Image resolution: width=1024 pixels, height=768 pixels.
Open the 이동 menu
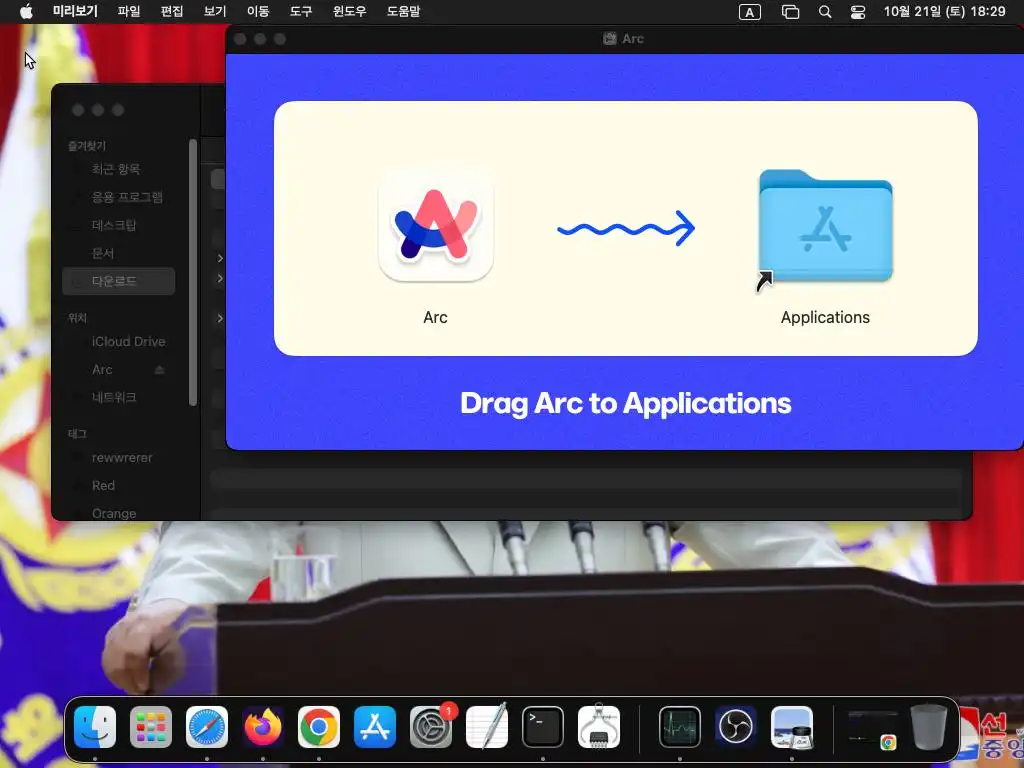(258, 12)
